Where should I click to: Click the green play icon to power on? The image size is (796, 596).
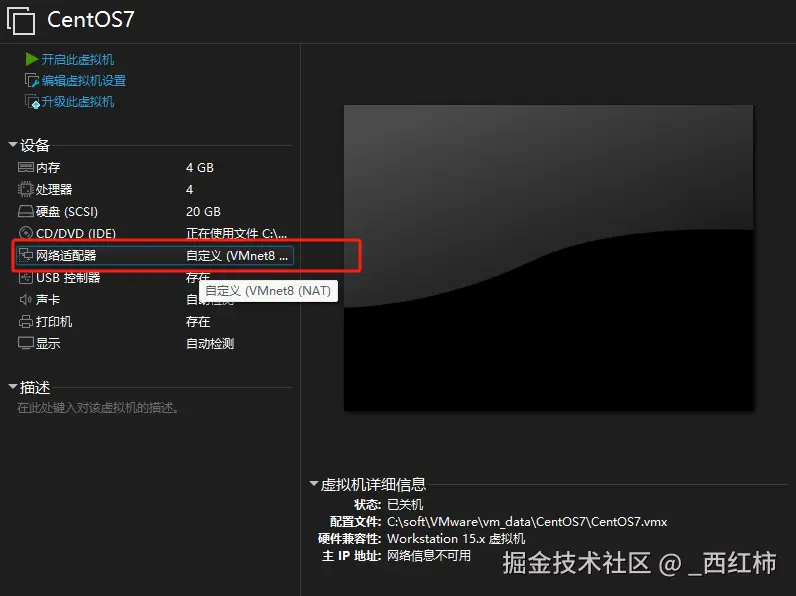[x=32, y=59]
